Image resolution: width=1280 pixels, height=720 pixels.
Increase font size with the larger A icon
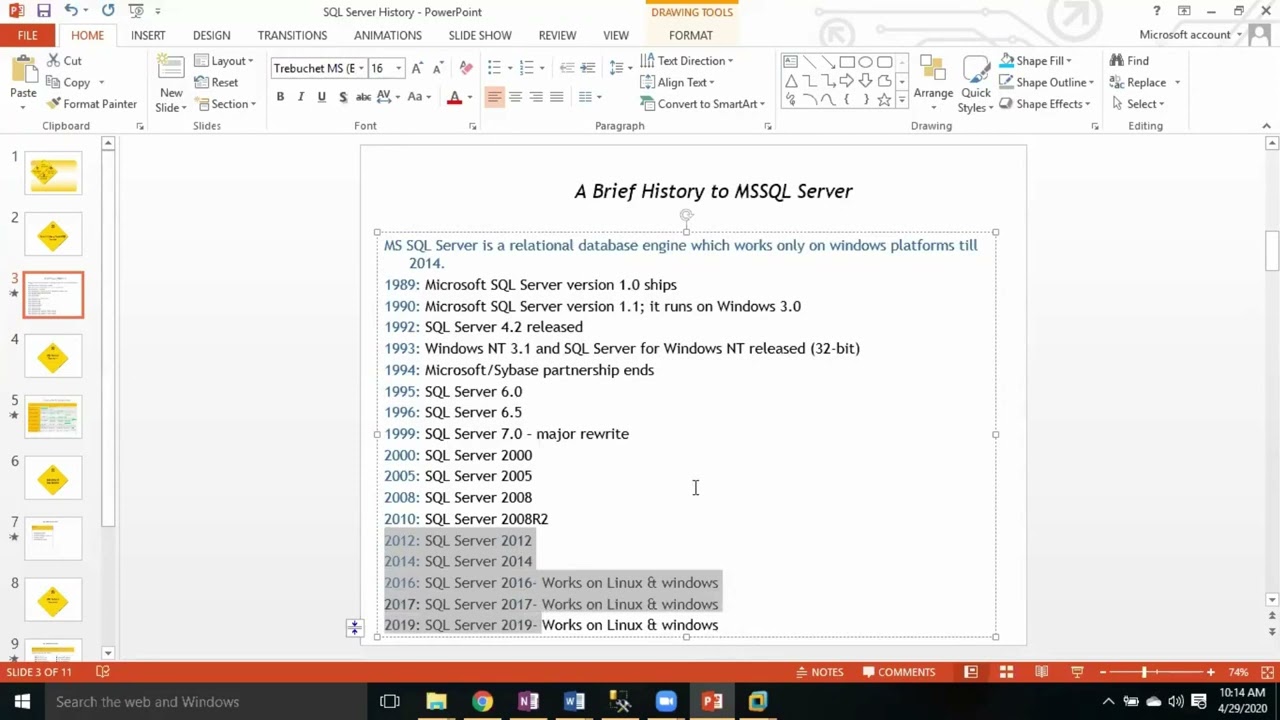coord(417,68)
